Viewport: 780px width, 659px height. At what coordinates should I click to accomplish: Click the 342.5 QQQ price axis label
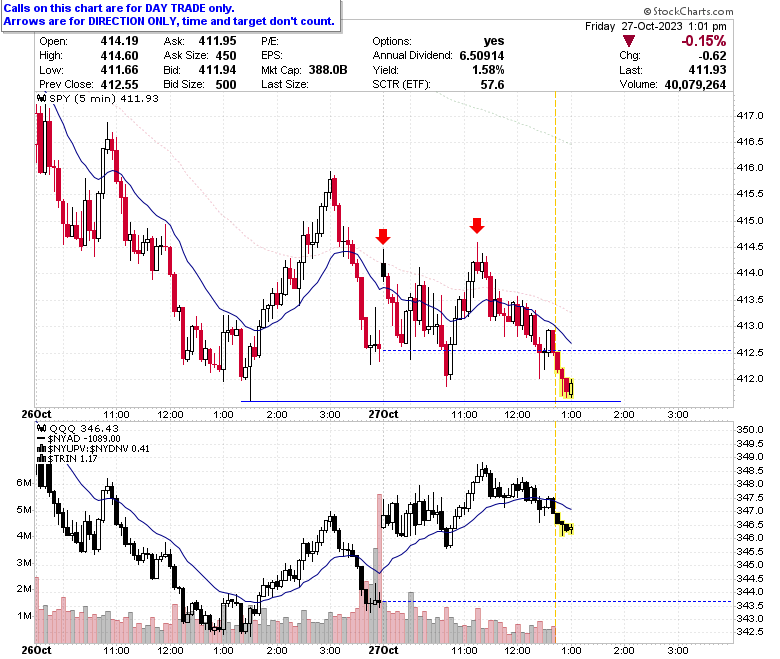tap(750, 632)
